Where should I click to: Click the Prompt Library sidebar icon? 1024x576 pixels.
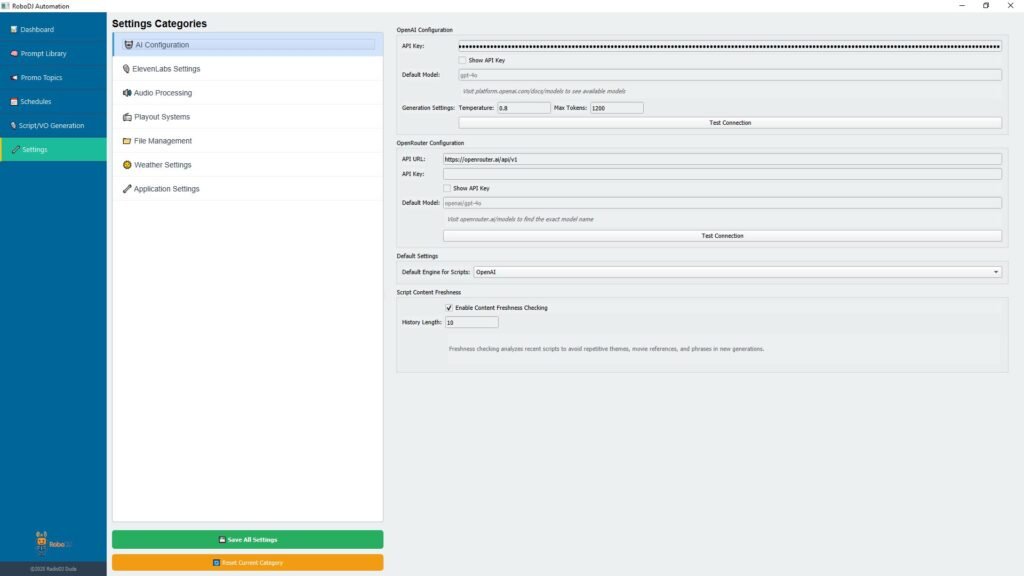point(14,53)
